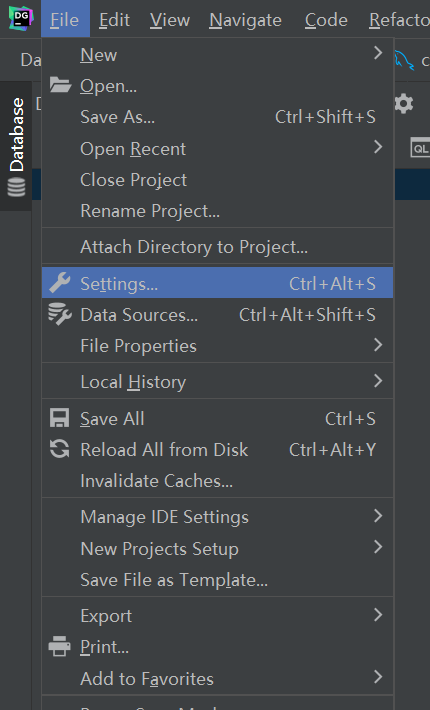Expand the New submenu arrow
The width and height of the screenshot is (430, 710).
tap(378, 53)
